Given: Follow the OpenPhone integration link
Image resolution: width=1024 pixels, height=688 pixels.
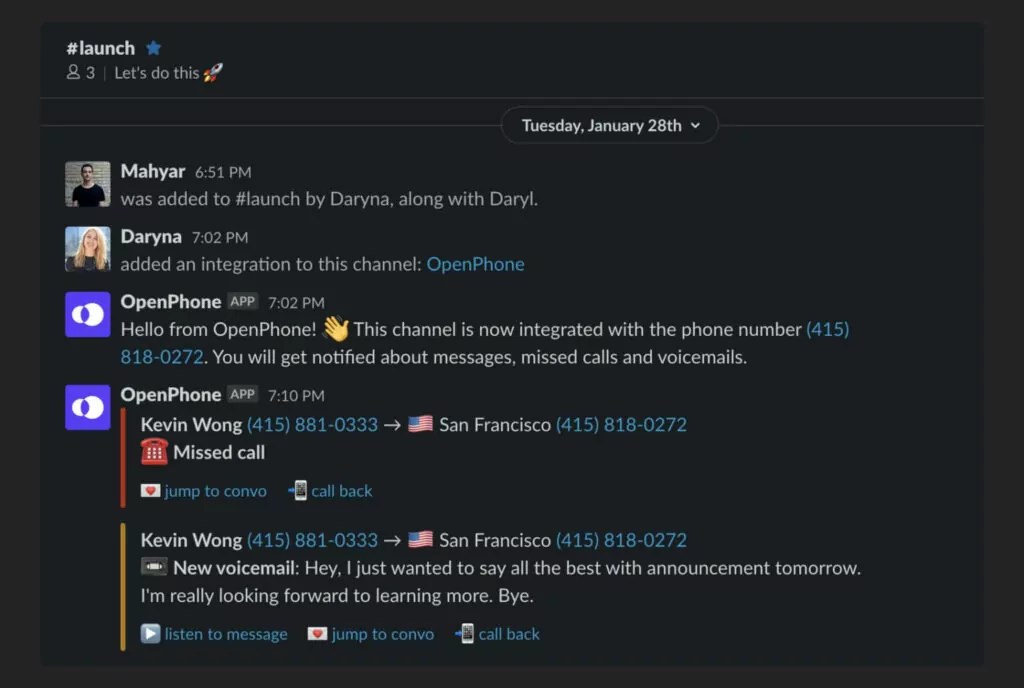Looking at the screenshot, I should [x=475, y=264].
